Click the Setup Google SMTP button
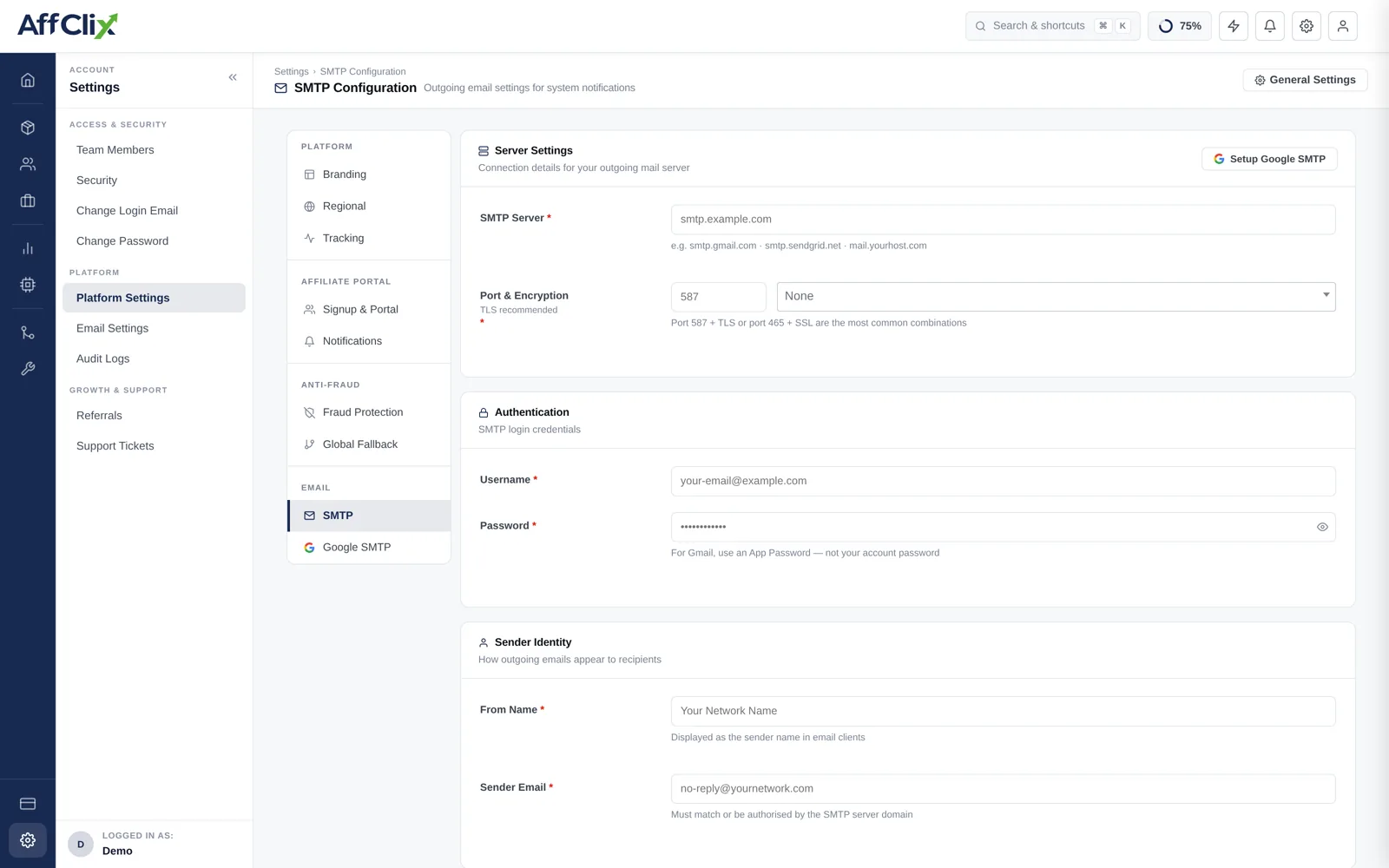This screenshot has width=1389, height=868. (x=1269, y=159)
